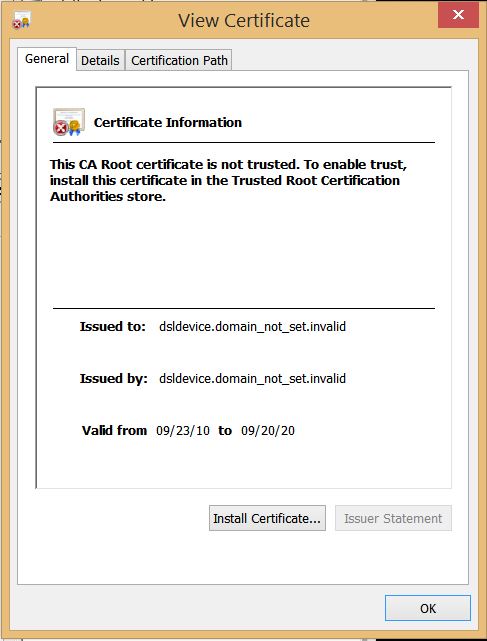Click the View Certificate window title
487x641 pixels.
[244, 21]
